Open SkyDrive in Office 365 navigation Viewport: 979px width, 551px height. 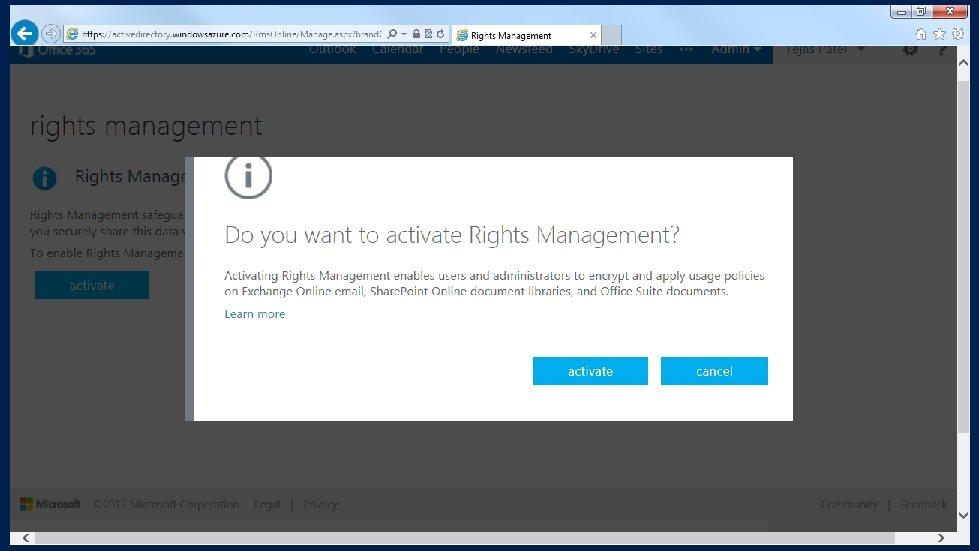(594, 50)
